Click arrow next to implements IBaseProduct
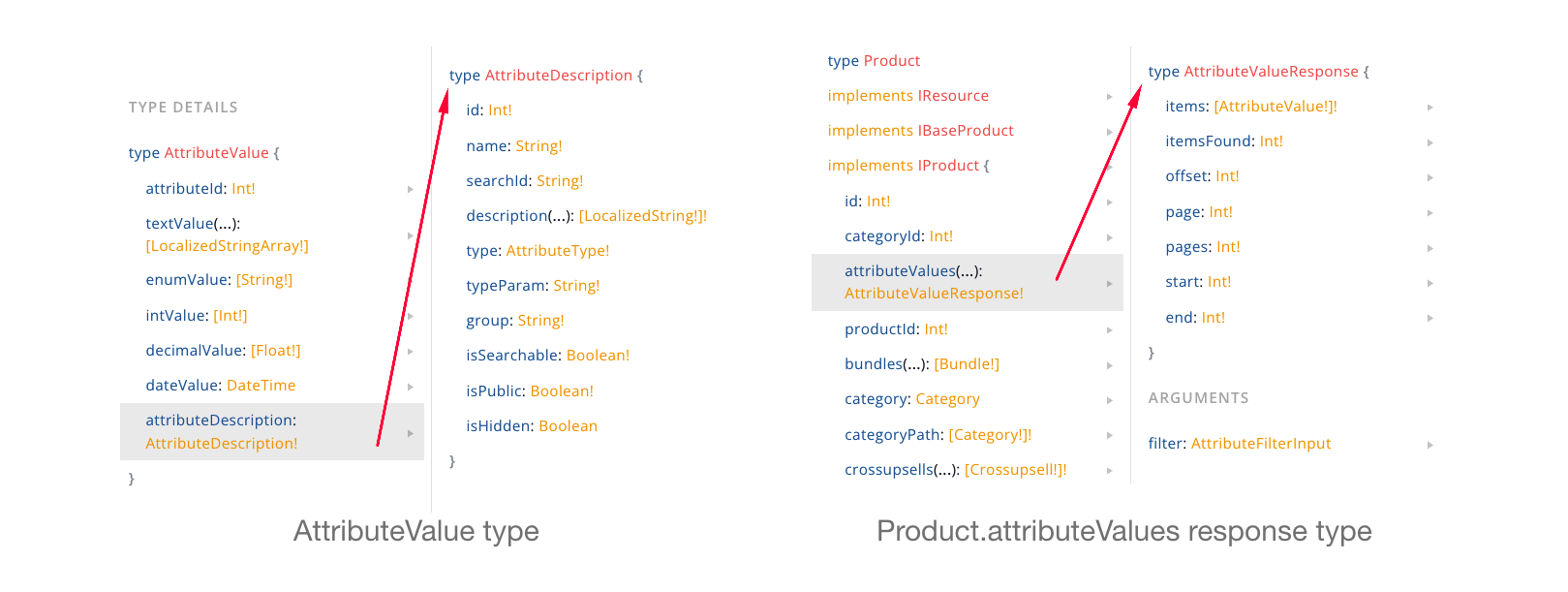This screenshot has width=1568, height=592. [1110, 132]
